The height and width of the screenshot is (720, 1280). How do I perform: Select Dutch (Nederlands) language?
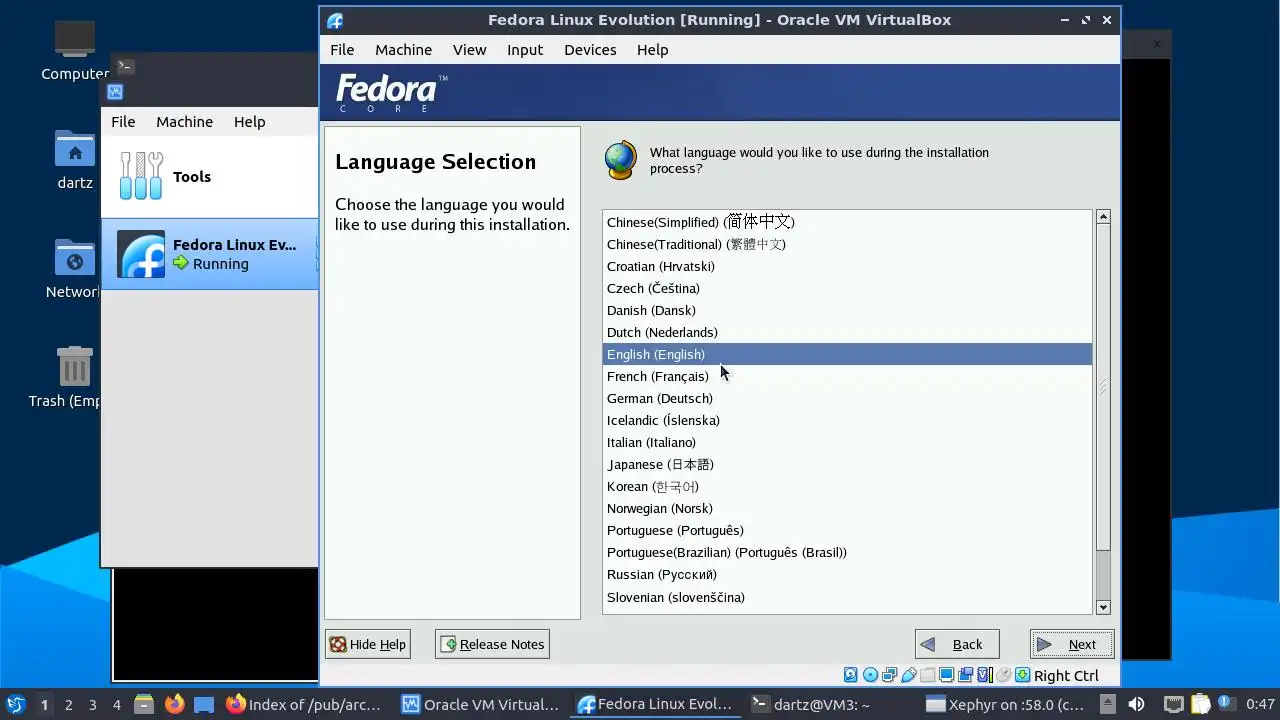coord(847,332)
